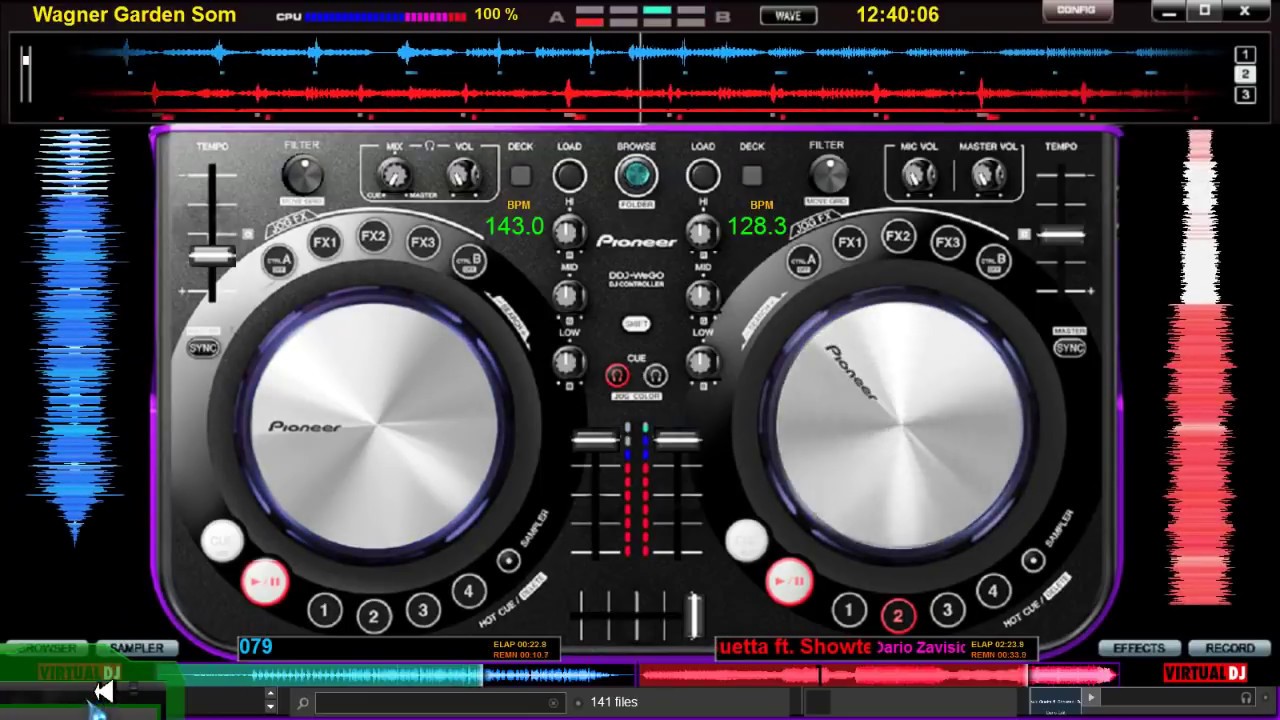Click right deck Play/Pause button
Viewport: 1280px width, 720px height.
(x=790, y=581)
